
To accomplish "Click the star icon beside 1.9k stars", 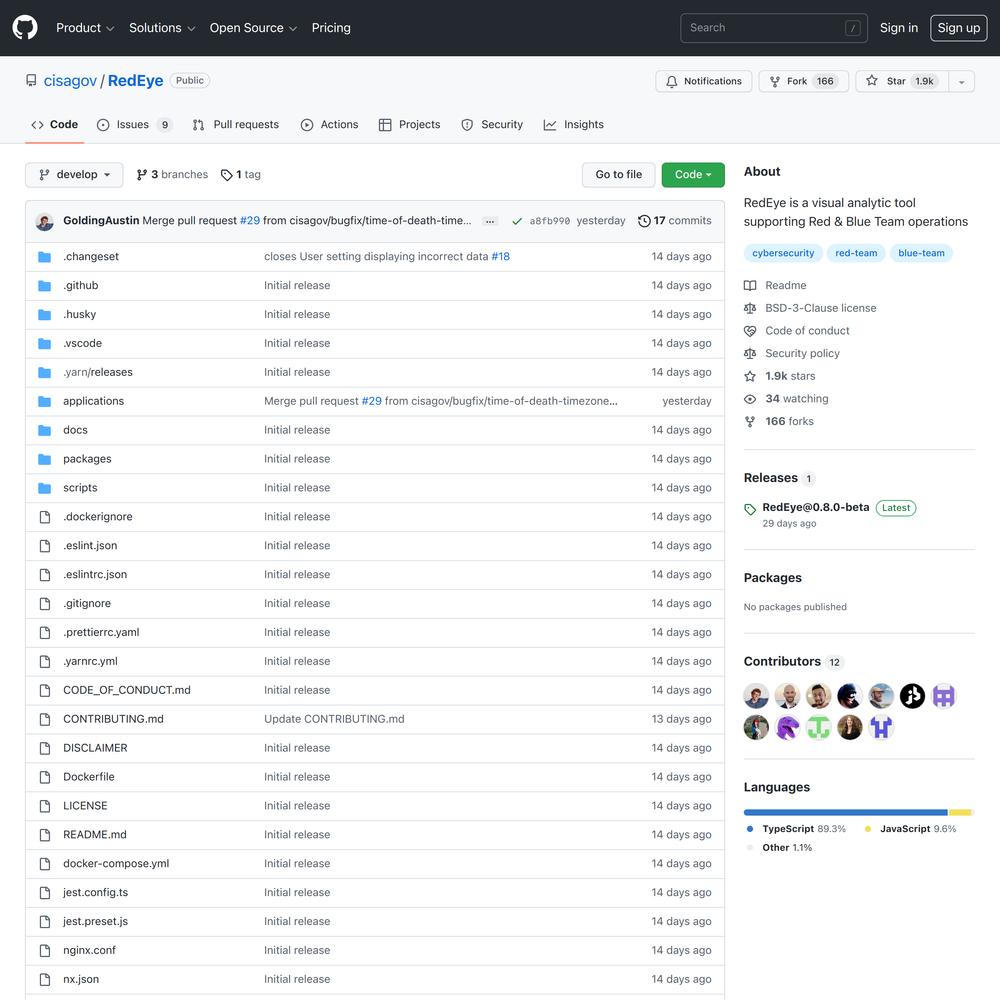I will pyautogui.click(x=750, y=376).
